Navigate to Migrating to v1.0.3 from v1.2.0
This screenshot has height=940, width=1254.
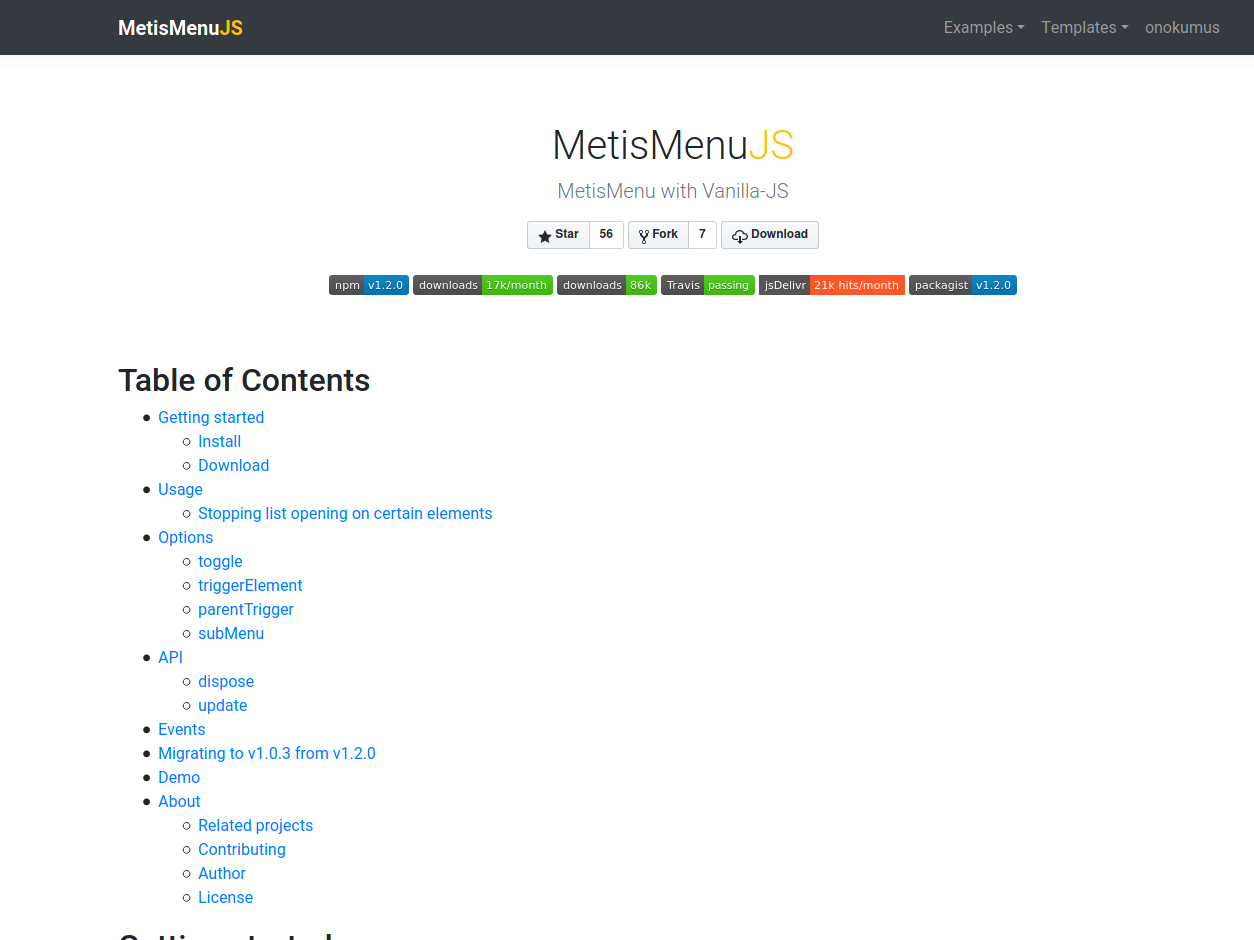click(x=267, y=754)
